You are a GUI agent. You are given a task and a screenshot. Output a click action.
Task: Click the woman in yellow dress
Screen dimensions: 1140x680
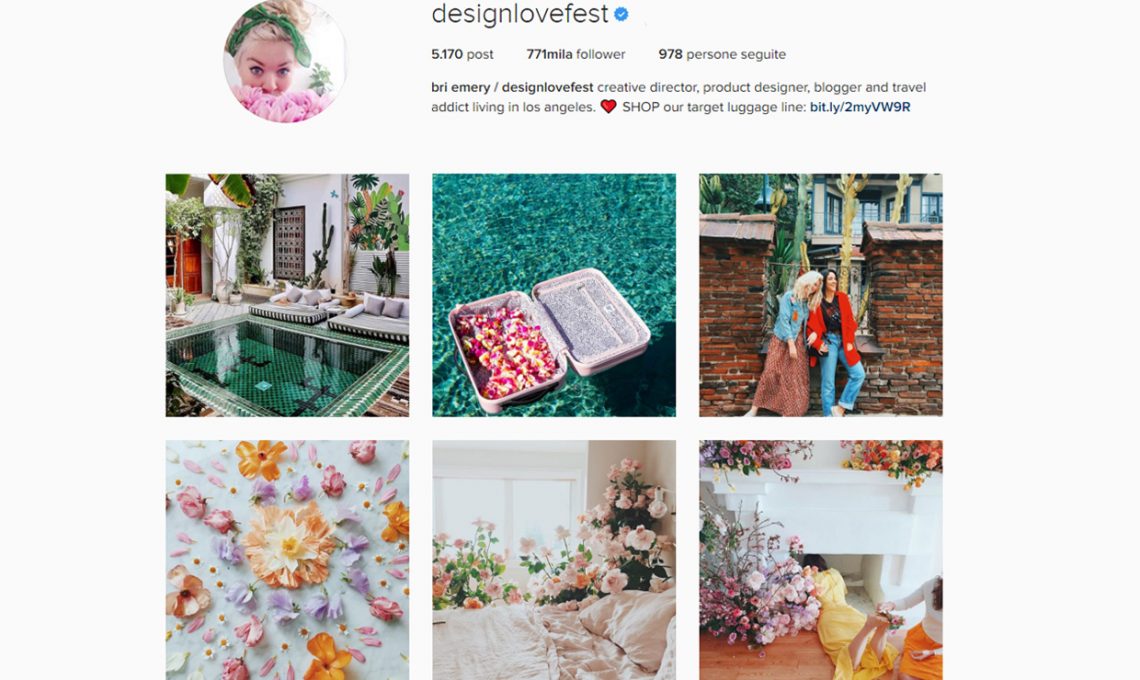coord(847,618)
